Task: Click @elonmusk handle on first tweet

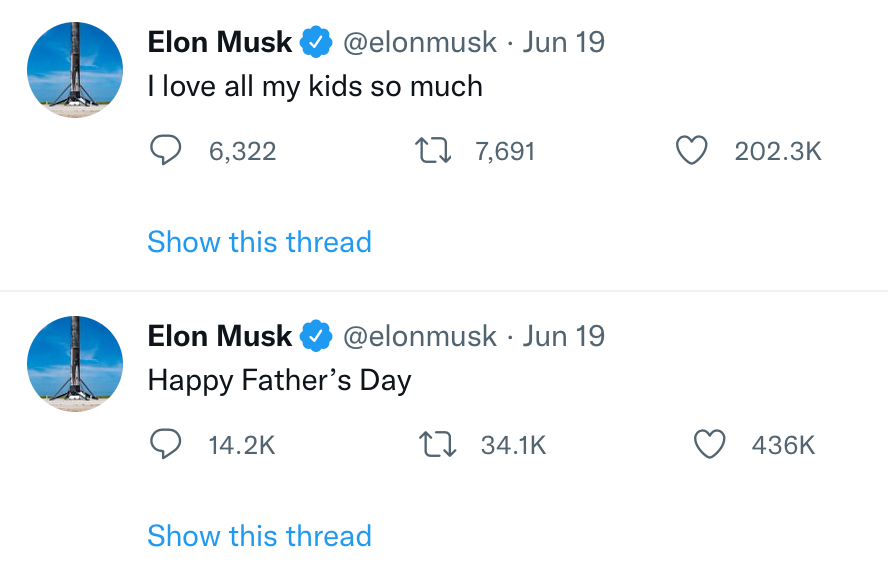Action: (x=420, y=43)
